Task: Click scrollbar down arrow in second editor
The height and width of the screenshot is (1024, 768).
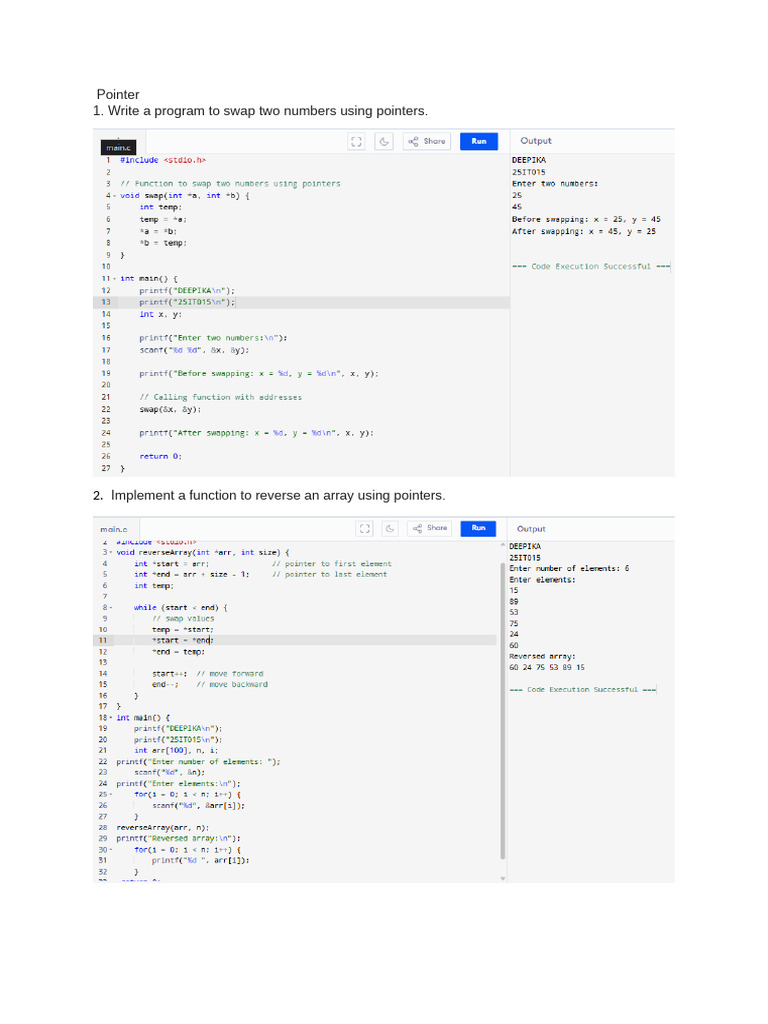Action: point(502,878)
